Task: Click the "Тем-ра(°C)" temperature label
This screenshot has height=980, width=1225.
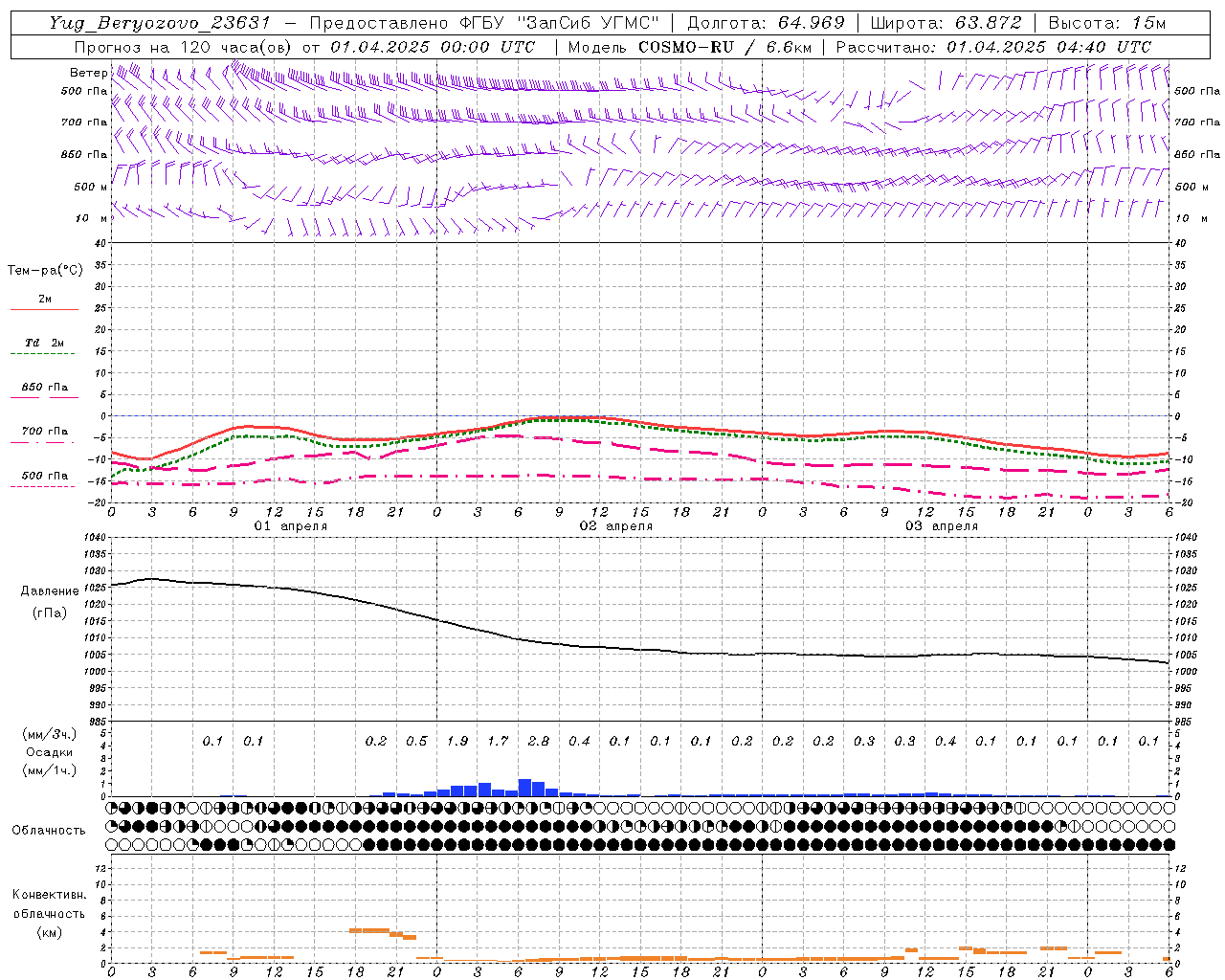Action: click(45, 270)
